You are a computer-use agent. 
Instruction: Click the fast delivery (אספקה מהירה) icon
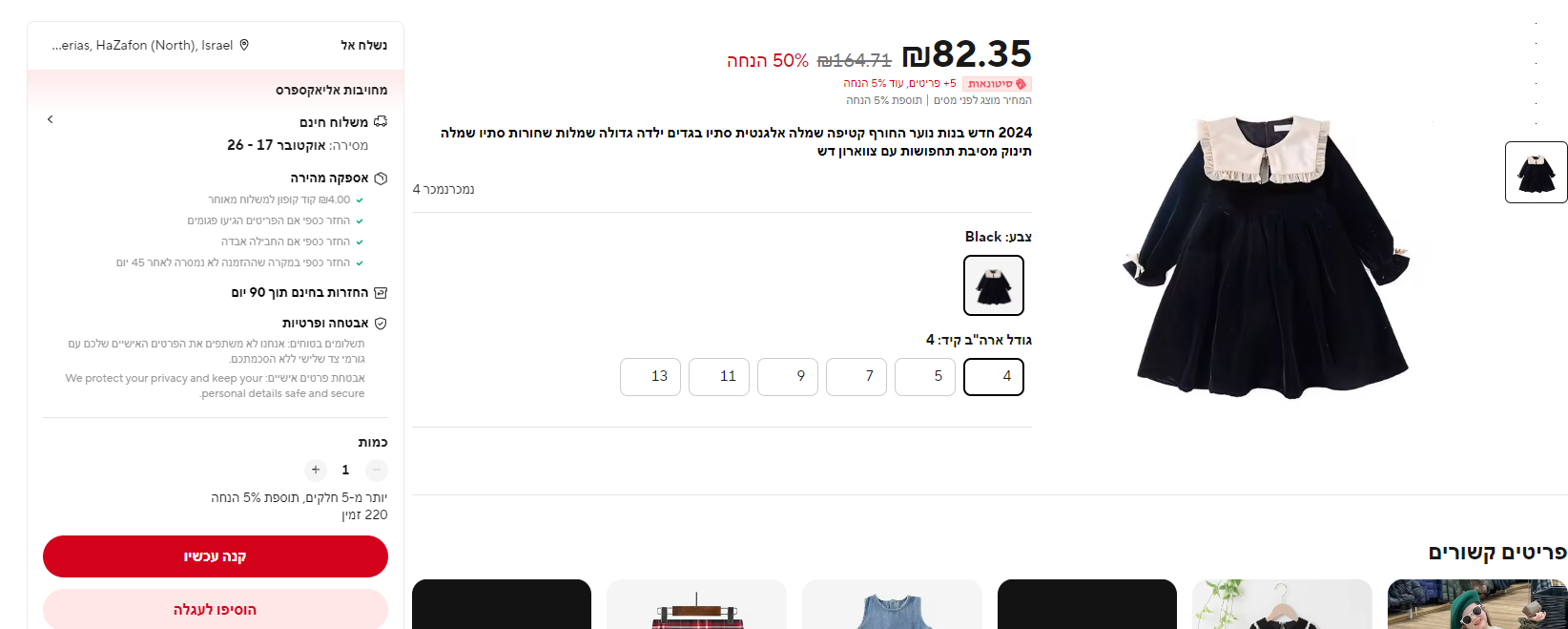tap(382, 178)
